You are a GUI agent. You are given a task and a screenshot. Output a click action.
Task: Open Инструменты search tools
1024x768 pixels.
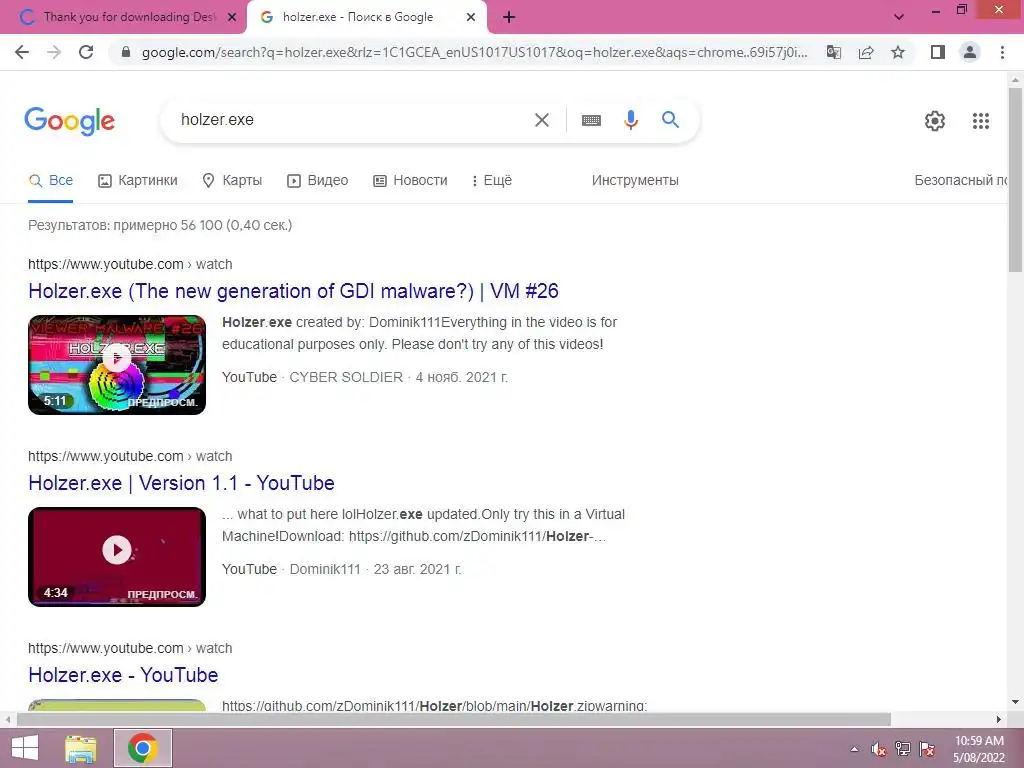635,180
